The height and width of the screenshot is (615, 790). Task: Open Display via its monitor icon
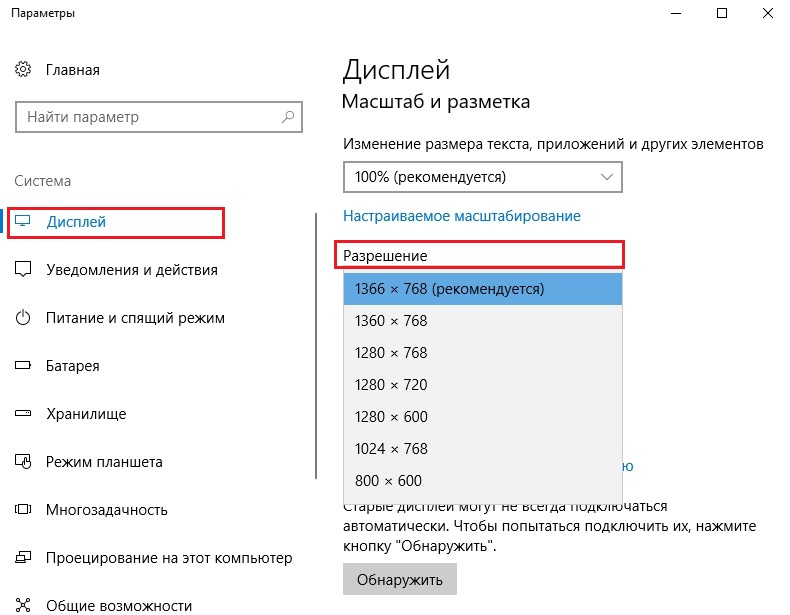(x=23, y=221)
